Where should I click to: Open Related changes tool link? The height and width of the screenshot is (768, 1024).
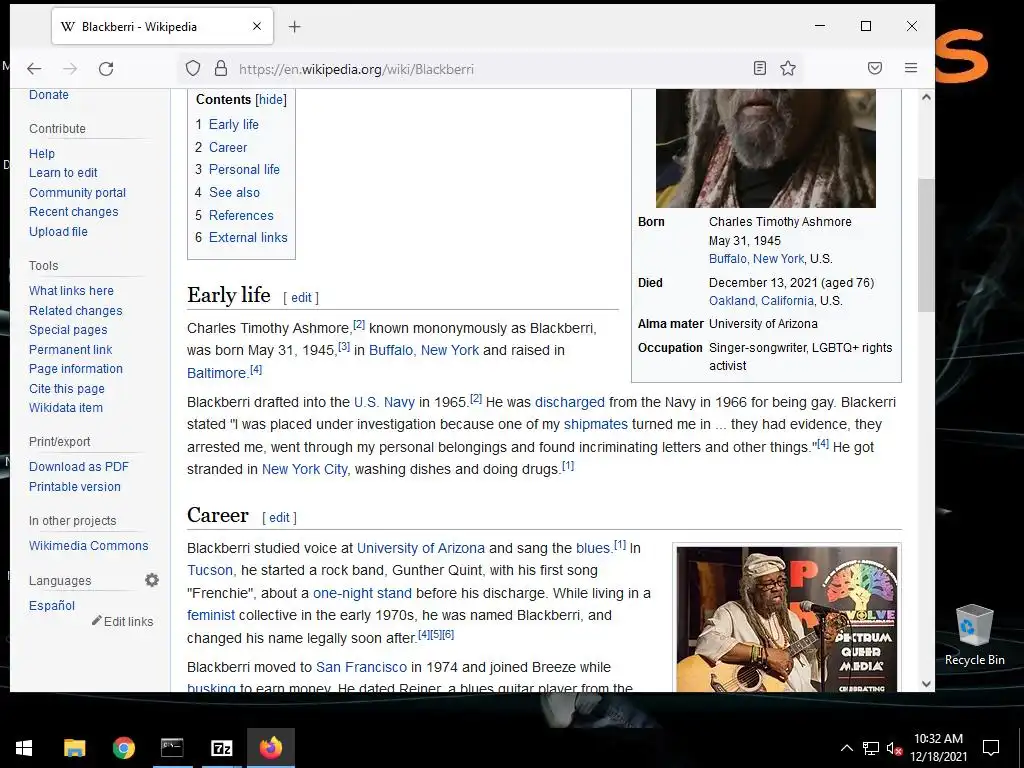click(76, 310)
